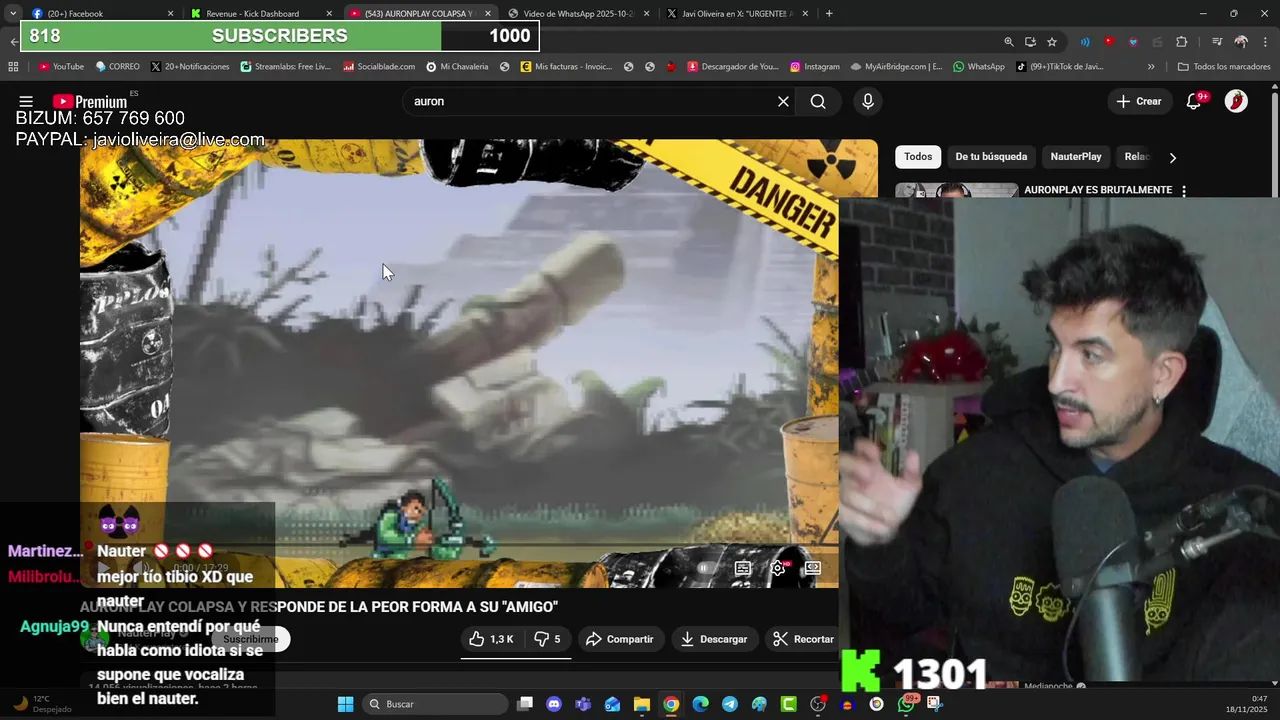Open the WhatsApp bookmark
The height and width of the screenshot is (720, 1280).
978,67
